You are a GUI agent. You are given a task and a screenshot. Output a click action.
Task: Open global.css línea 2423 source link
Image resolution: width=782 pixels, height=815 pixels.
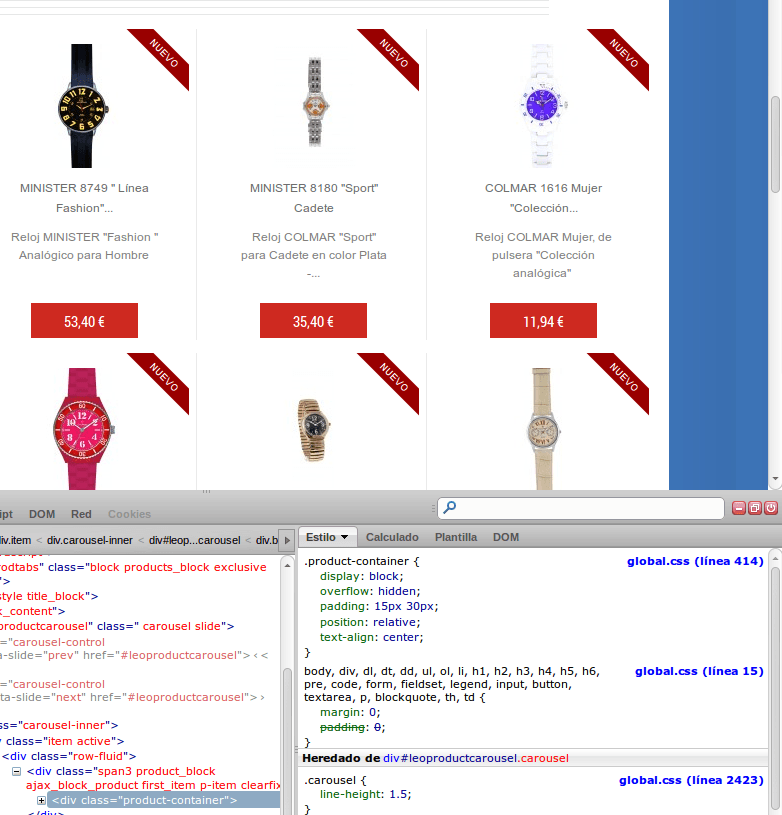click(x=691, y=780)
